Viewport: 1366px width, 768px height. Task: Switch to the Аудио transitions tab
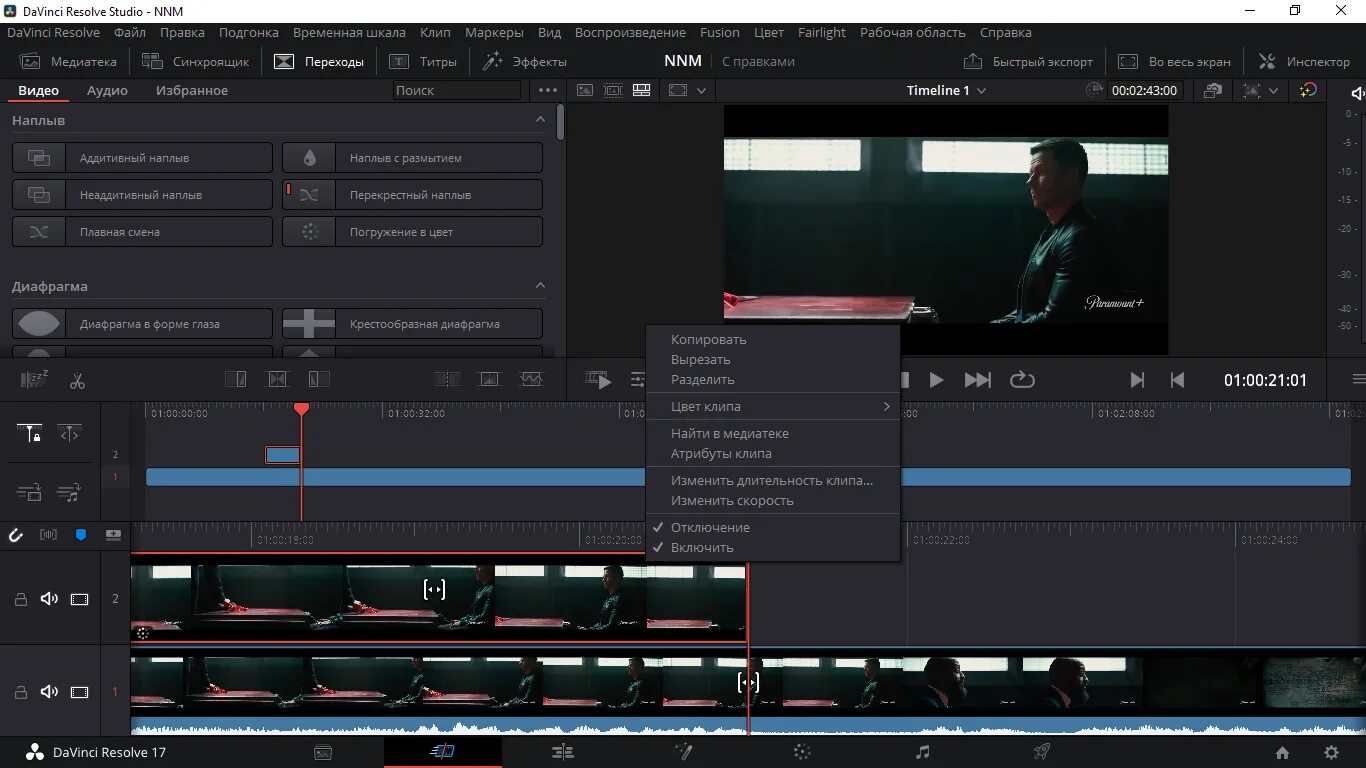coord(107,90)
